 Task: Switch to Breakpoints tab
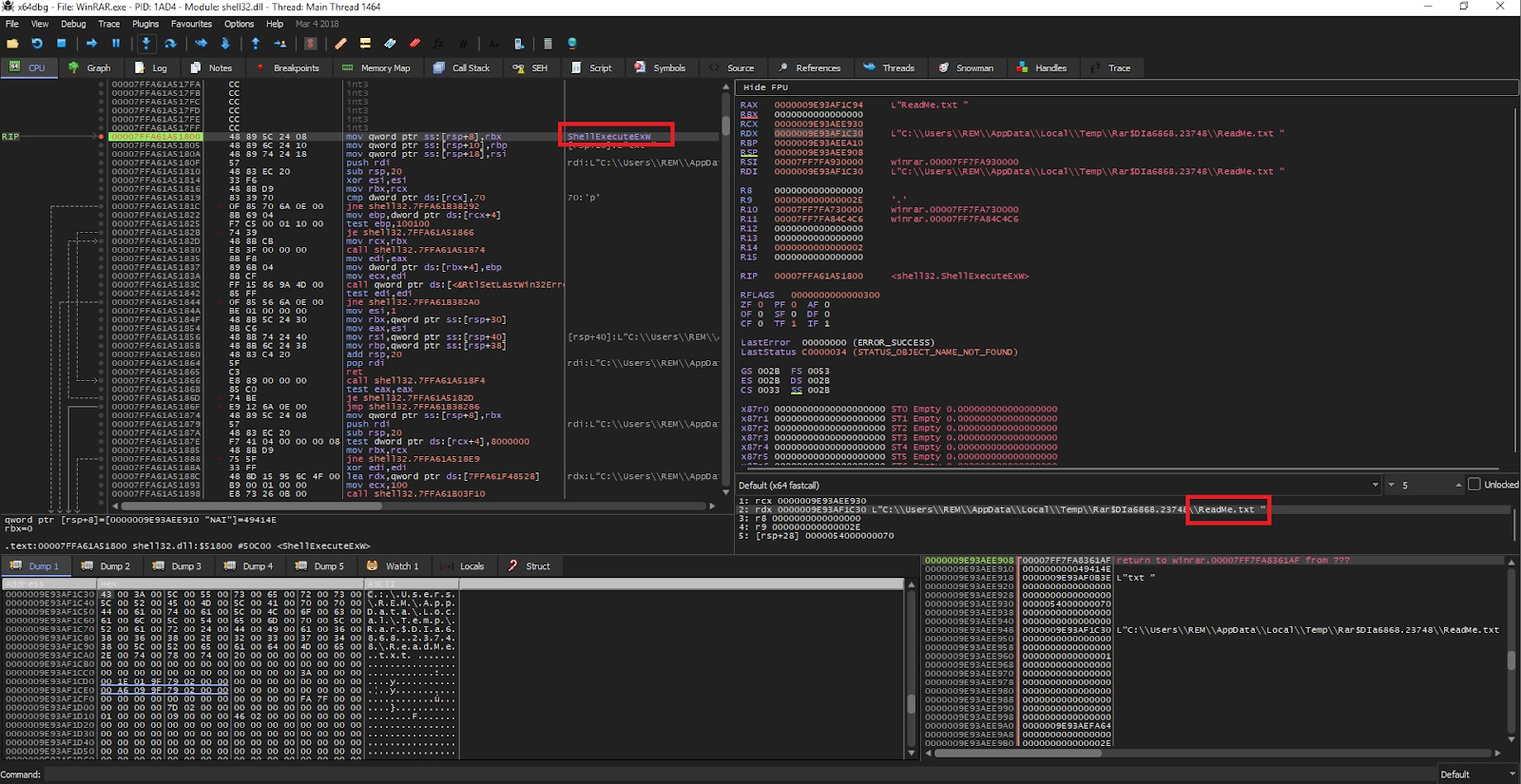point(287,67)
